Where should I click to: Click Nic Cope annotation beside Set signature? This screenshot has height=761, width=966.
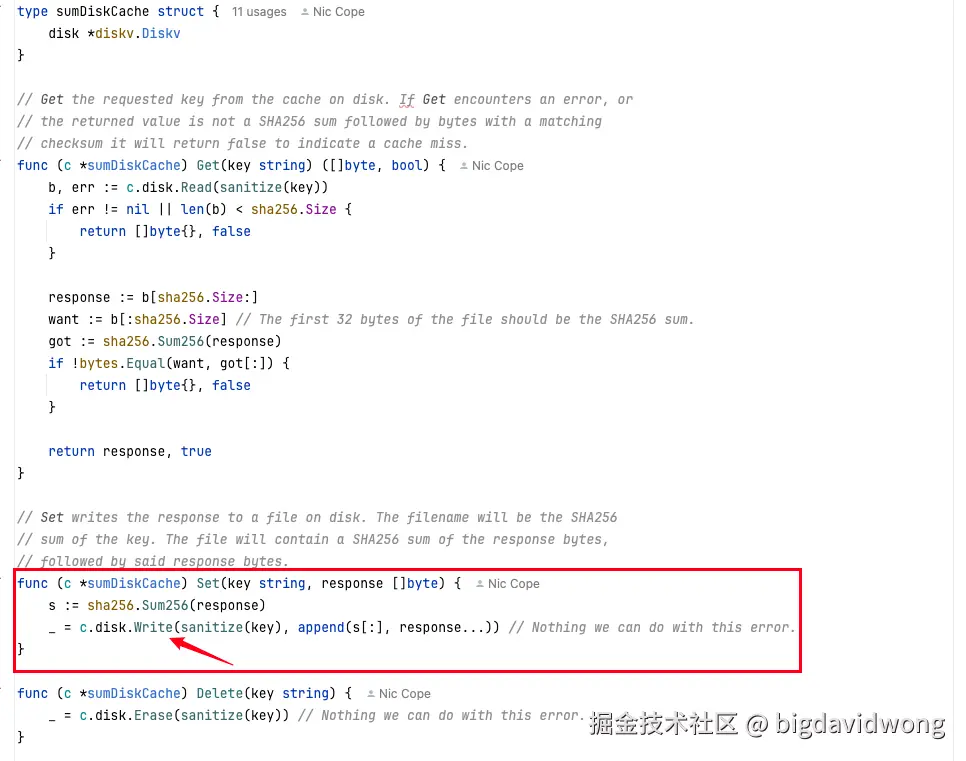tap(514, 584)
